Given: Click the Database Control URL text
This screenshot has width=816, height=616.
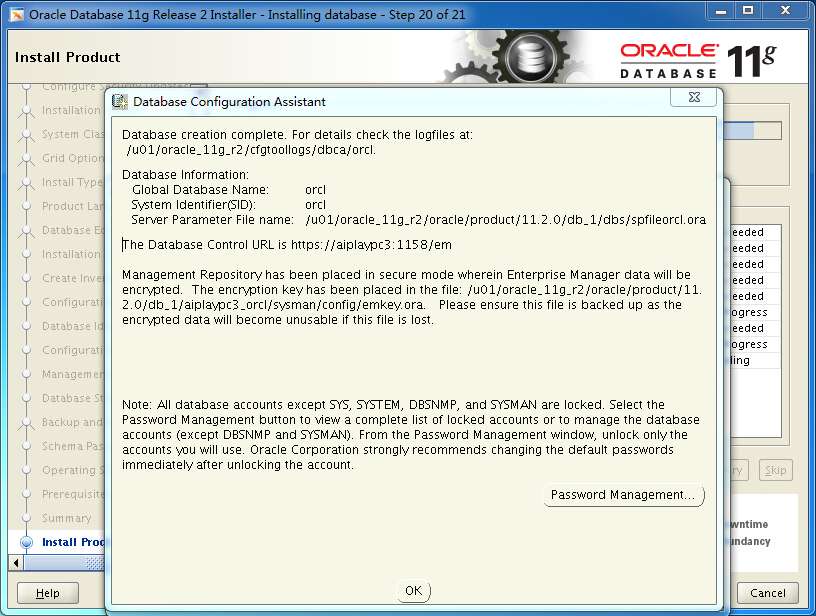Looking at the screenshot, I should (287, 245).
